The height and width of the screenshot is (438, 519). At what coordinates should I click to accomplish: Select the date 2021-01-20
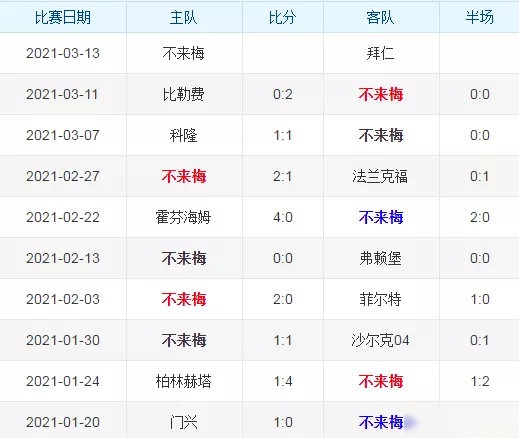tap(63, 422)
